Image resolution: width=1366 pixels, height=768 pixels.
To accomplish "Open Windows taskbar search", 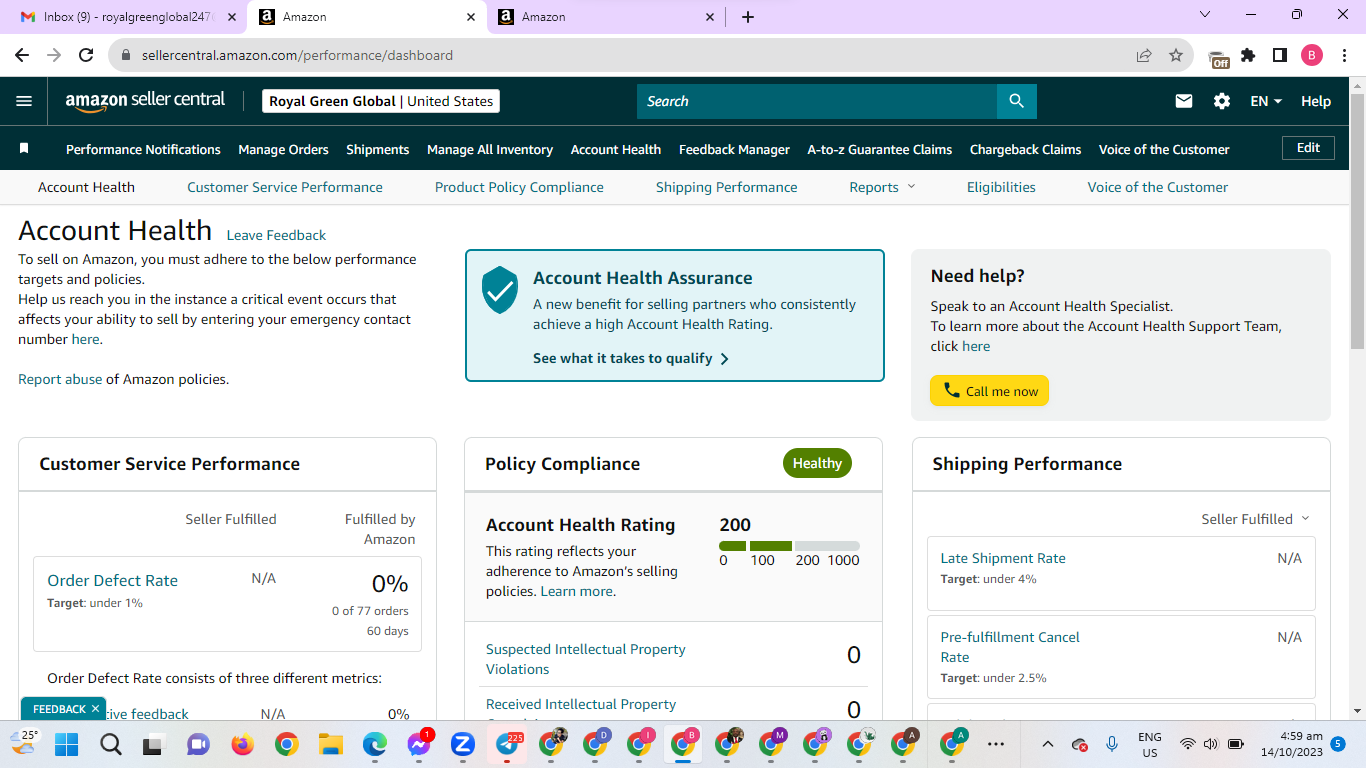I will click(x=110, y=744).
